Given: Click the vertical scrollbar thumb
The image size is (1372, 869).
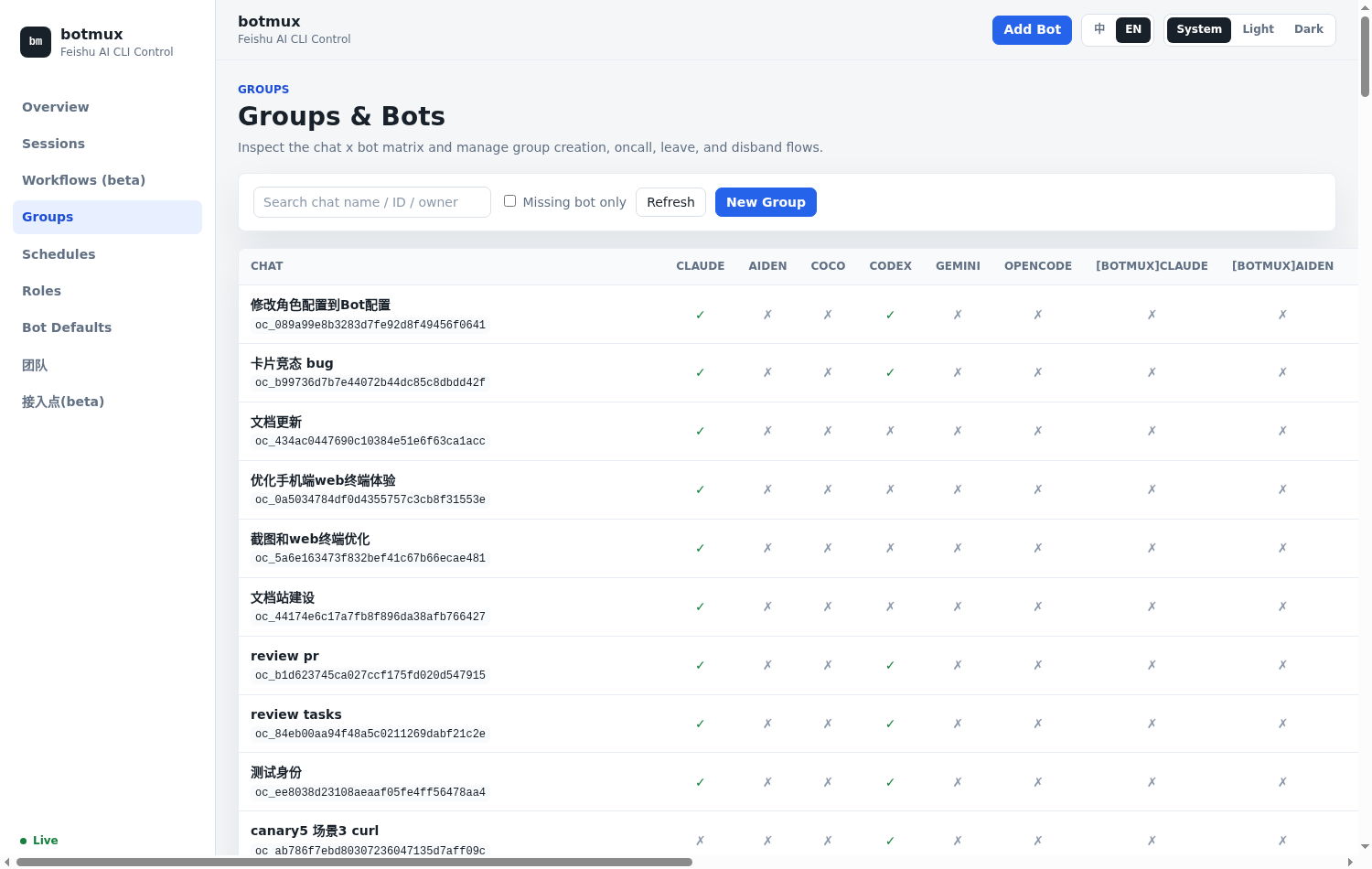Looking at the screenshot, I should point(1365,56).
